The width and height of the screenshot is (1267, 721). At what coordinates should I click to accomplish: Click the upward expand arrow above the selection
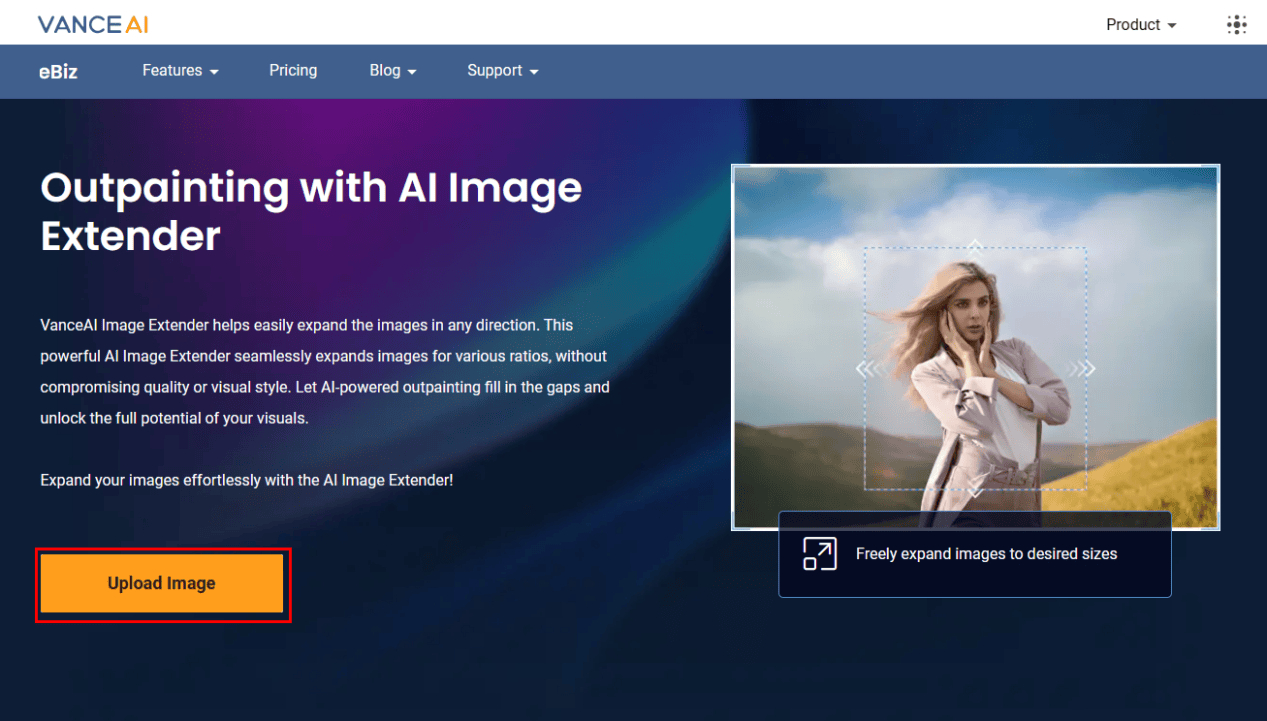(975, 245)
